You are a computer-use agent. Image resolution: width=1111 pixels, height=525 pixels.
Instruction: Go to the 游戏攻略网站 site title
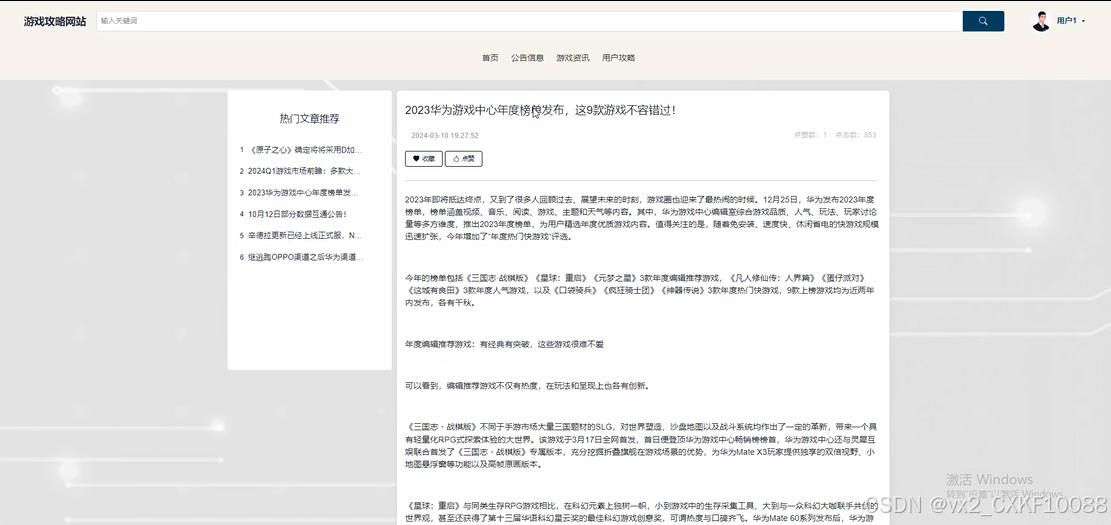pos(55,21)
